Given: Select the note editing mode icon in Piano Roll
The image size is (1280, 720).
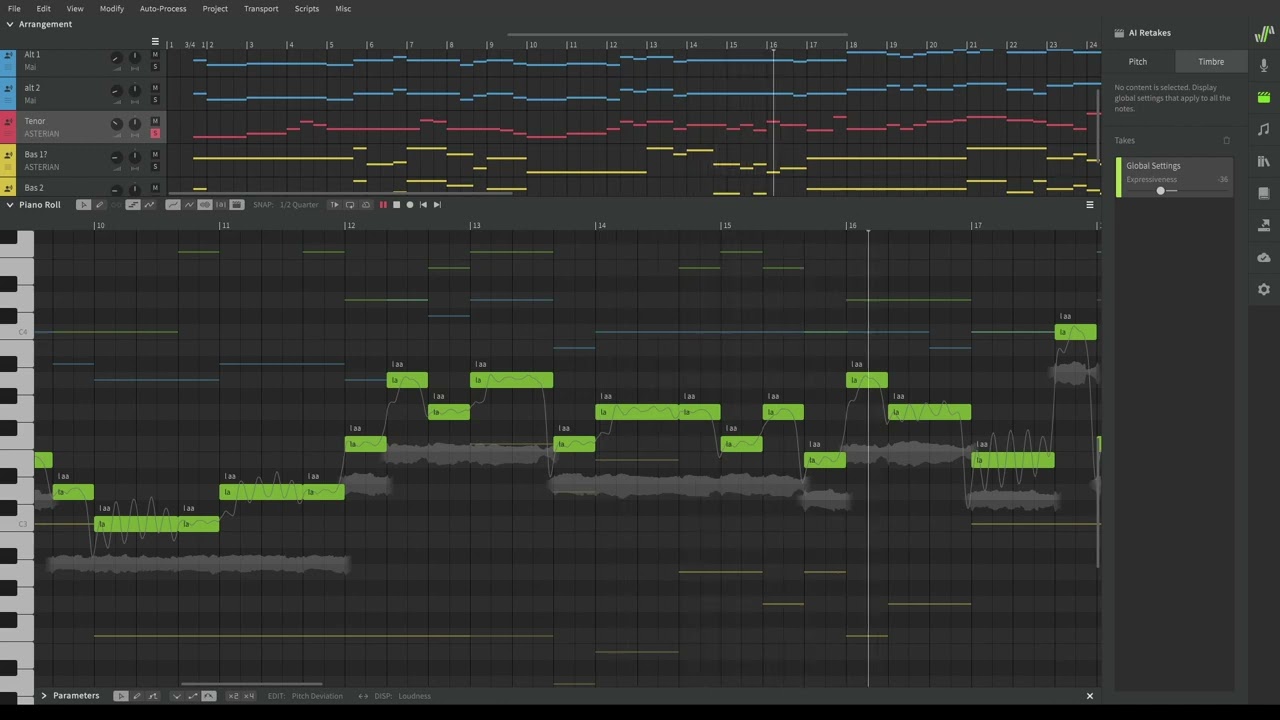Looking at the screenshot, I should [x=133, y=205].
